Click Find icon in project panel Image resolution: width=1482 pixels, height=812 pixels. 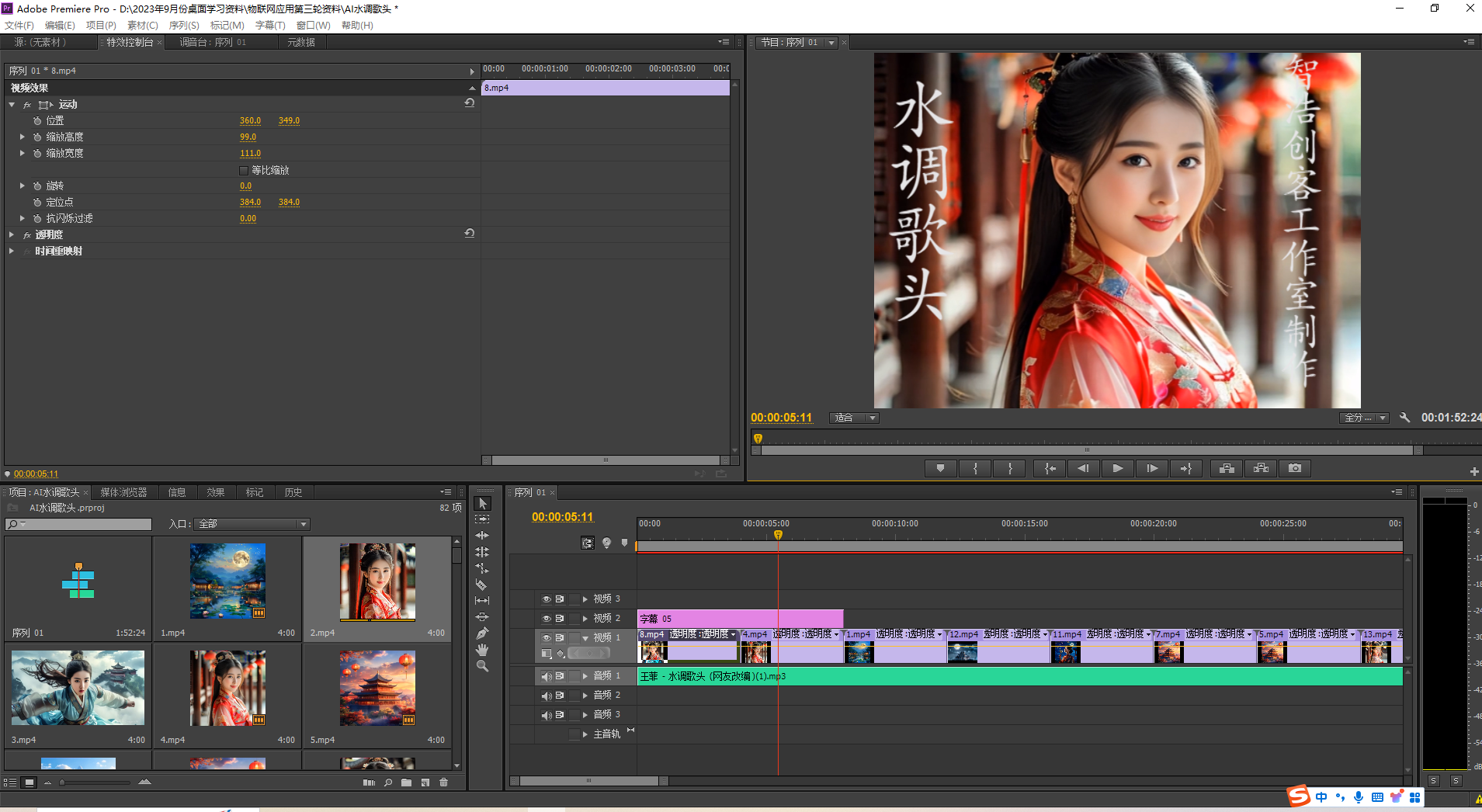tap(388, 783)
